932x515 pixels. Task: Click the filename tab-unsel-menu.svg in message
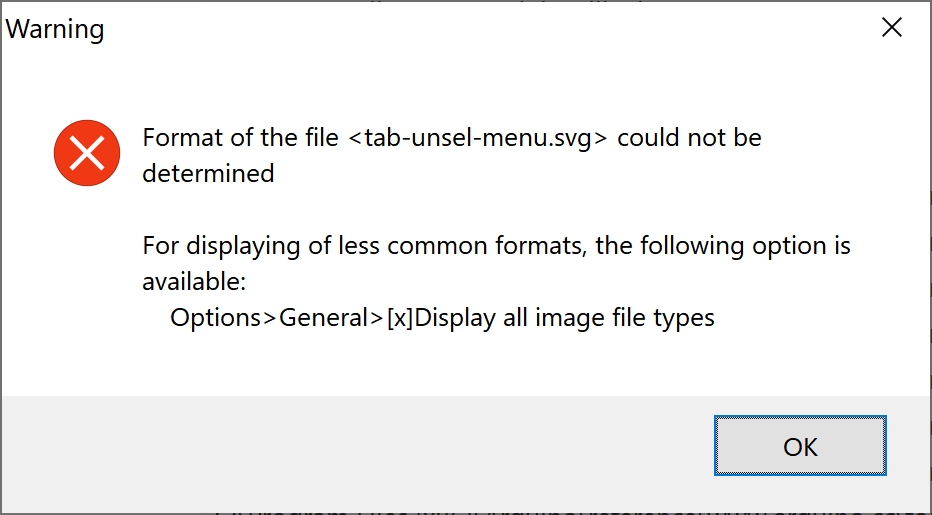click(x=478, y=137)
